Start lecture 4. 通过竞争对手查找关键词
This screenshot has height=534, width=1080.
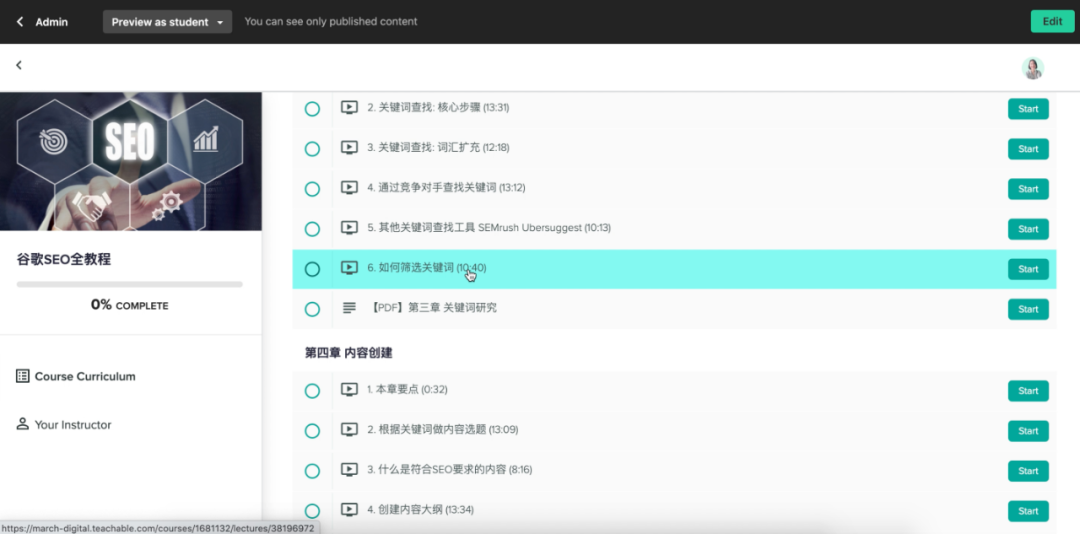coord(1028,189)
